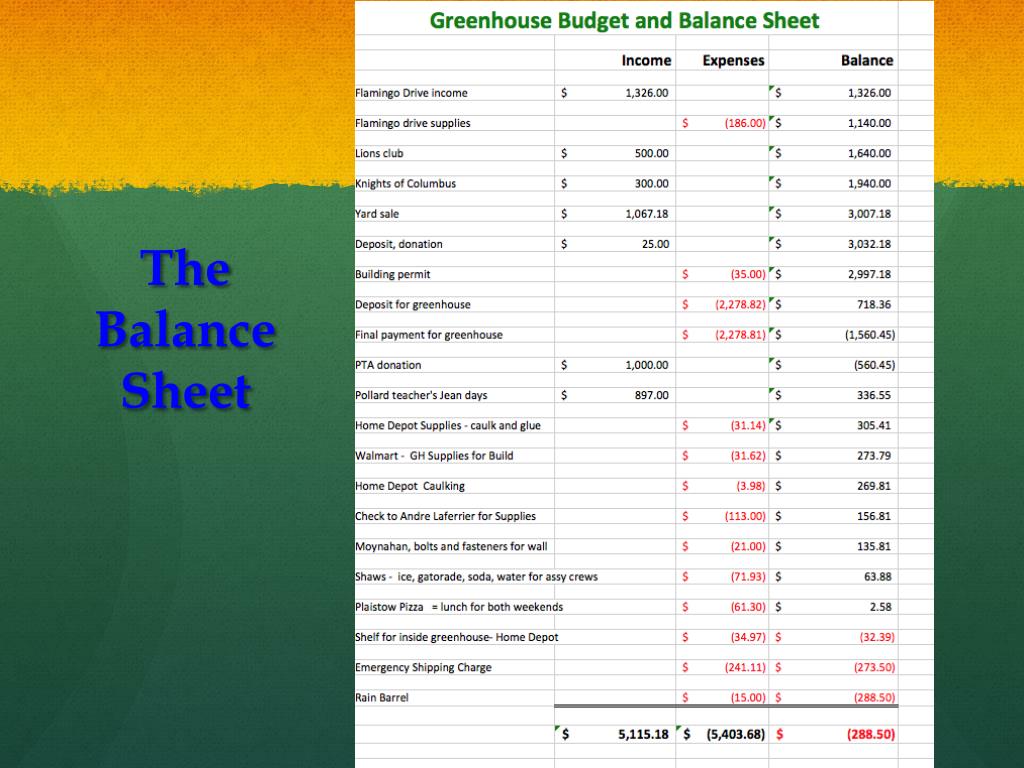The width and height of the screenshot is (1024, 768).
Task: Select the income value 300.00
Action: [652, 184]
